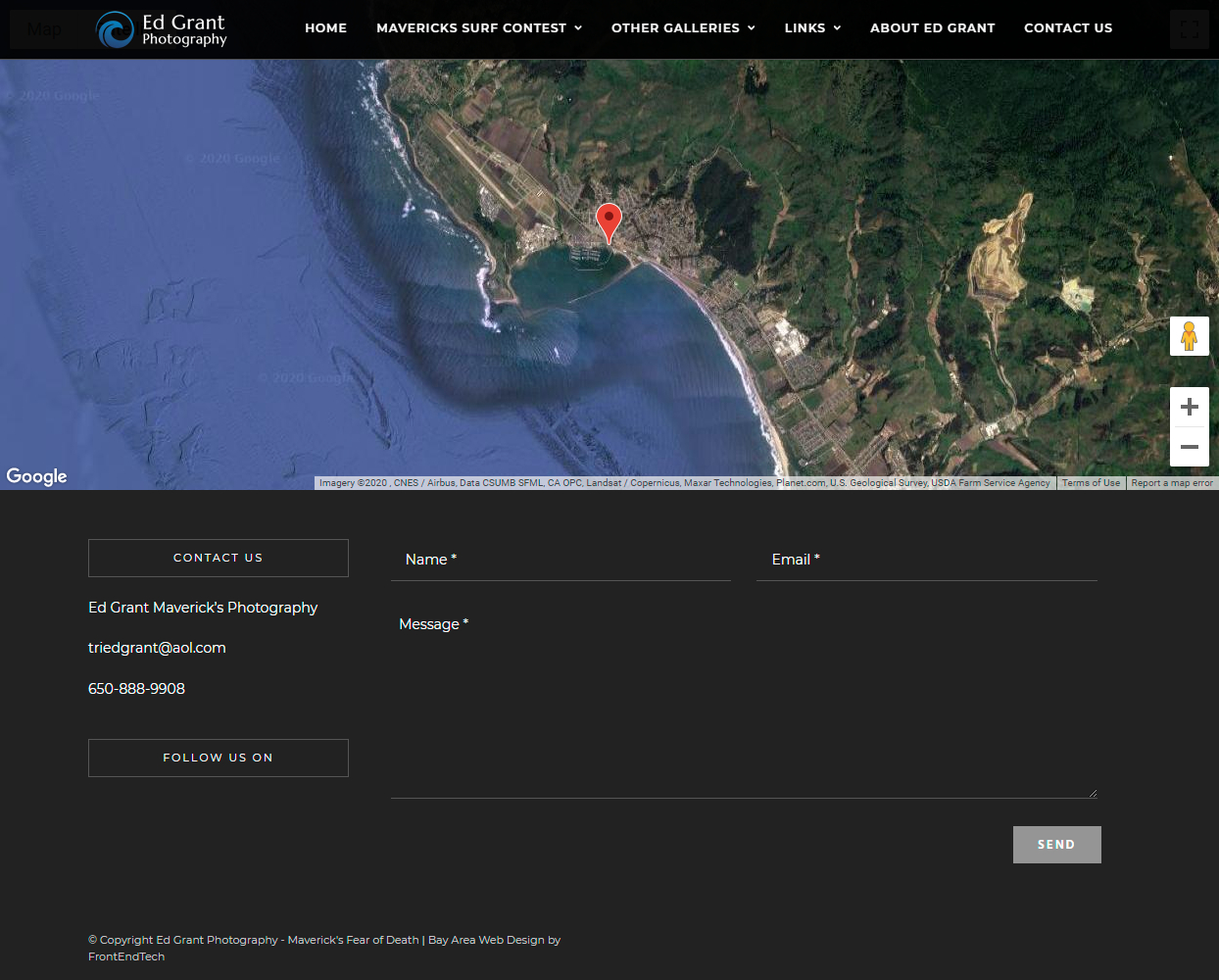Zoom in on the map with plus
The height and width of the screenshot is (980, 1219).
[x=1189, y=407]
